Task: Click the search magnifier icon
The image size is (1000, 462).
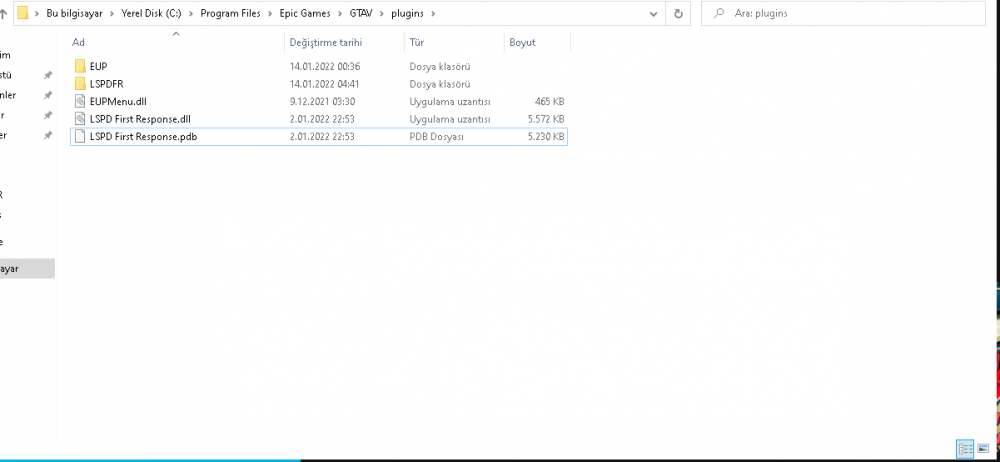Action: click(719, 13)
